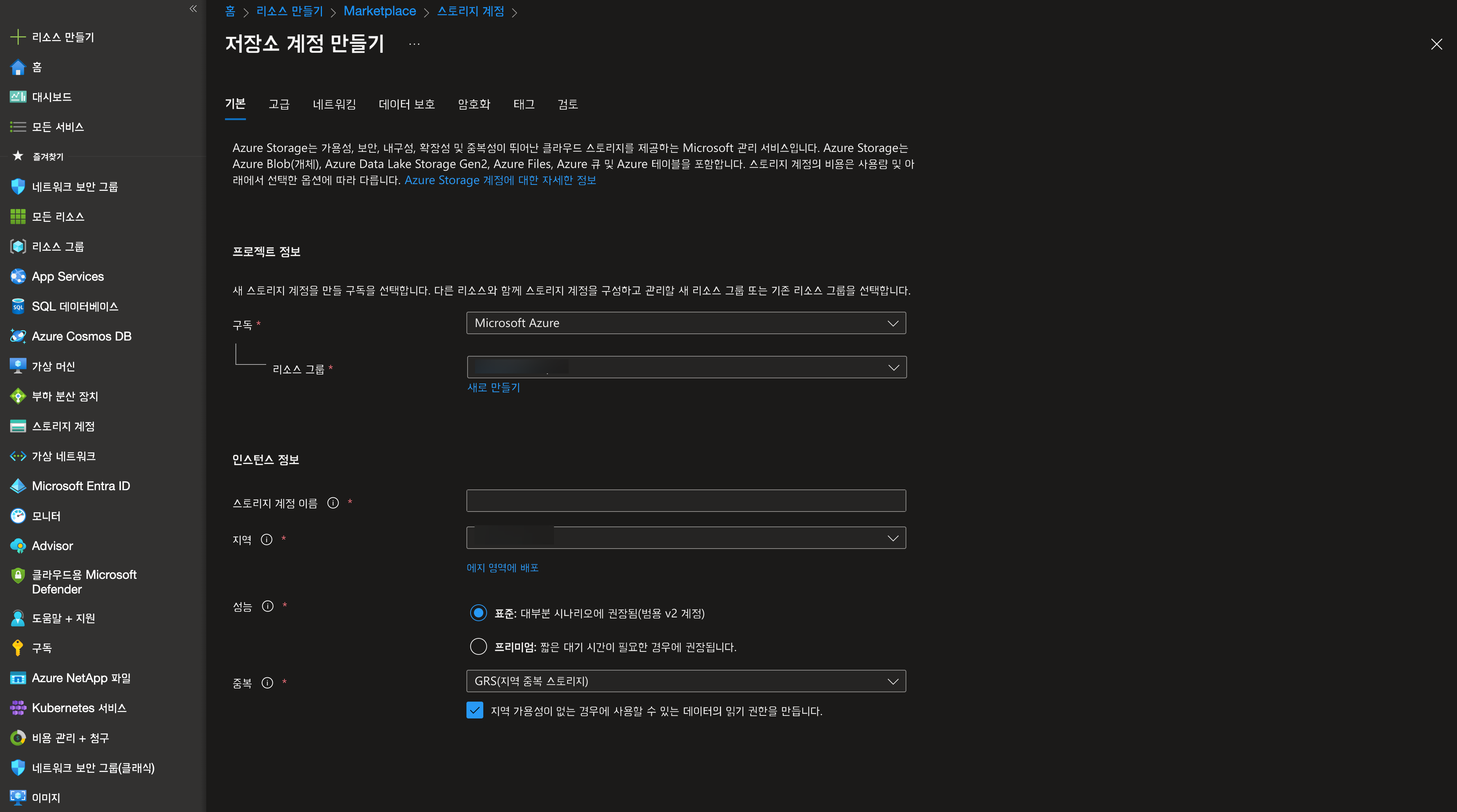Open the 이미지 sidebar icon
1457x812 pixels.
pos(18,797)
